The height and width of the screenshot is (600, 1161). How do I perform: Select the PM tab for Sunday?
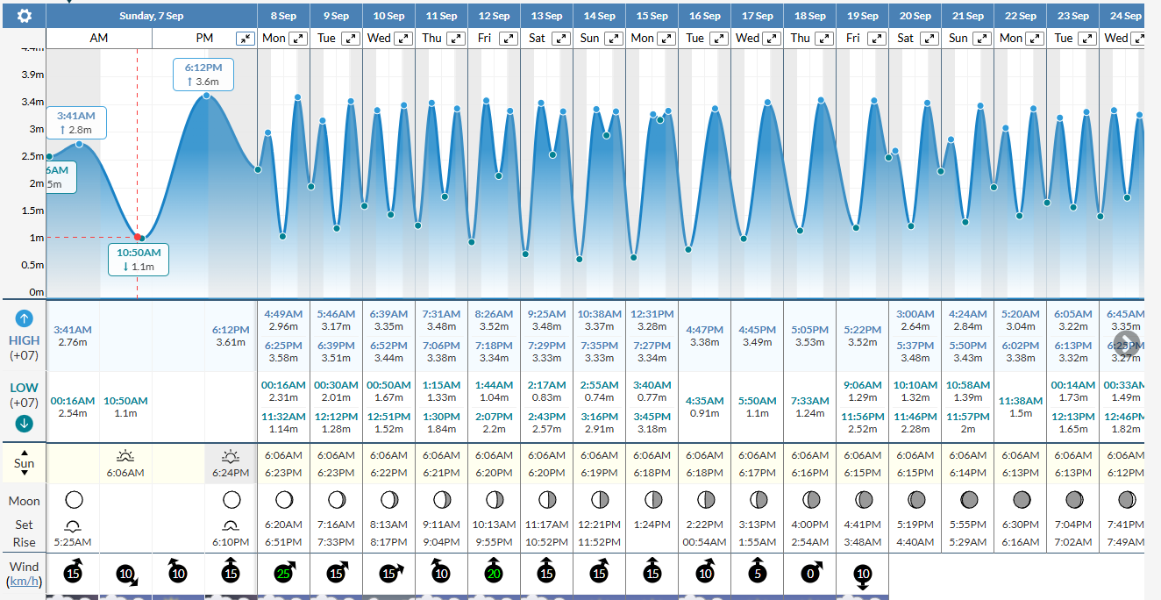[204, 38]
